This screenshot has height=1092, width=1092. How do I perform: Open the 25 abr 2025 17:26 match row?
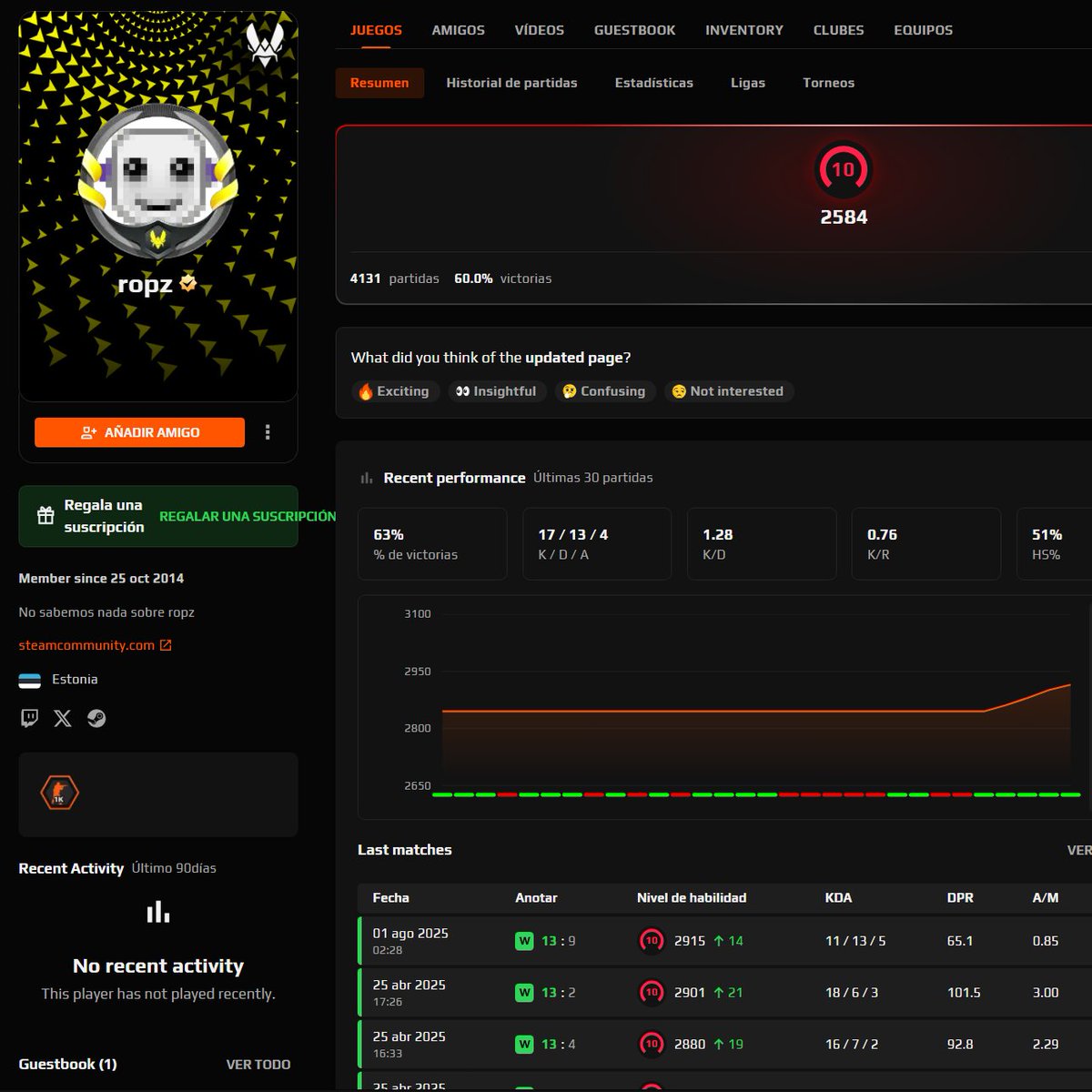coord(725,993)
